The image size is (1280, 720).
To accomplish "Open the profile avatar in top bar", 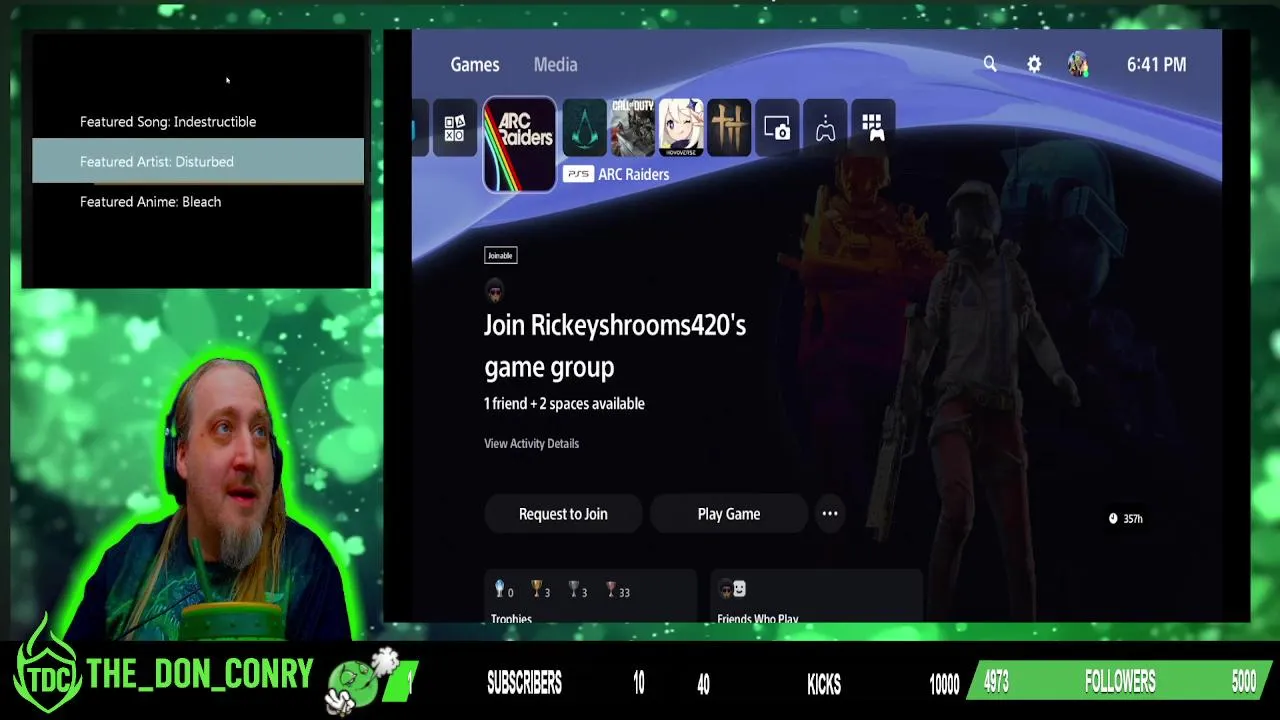I will [x=1077, y=64].
